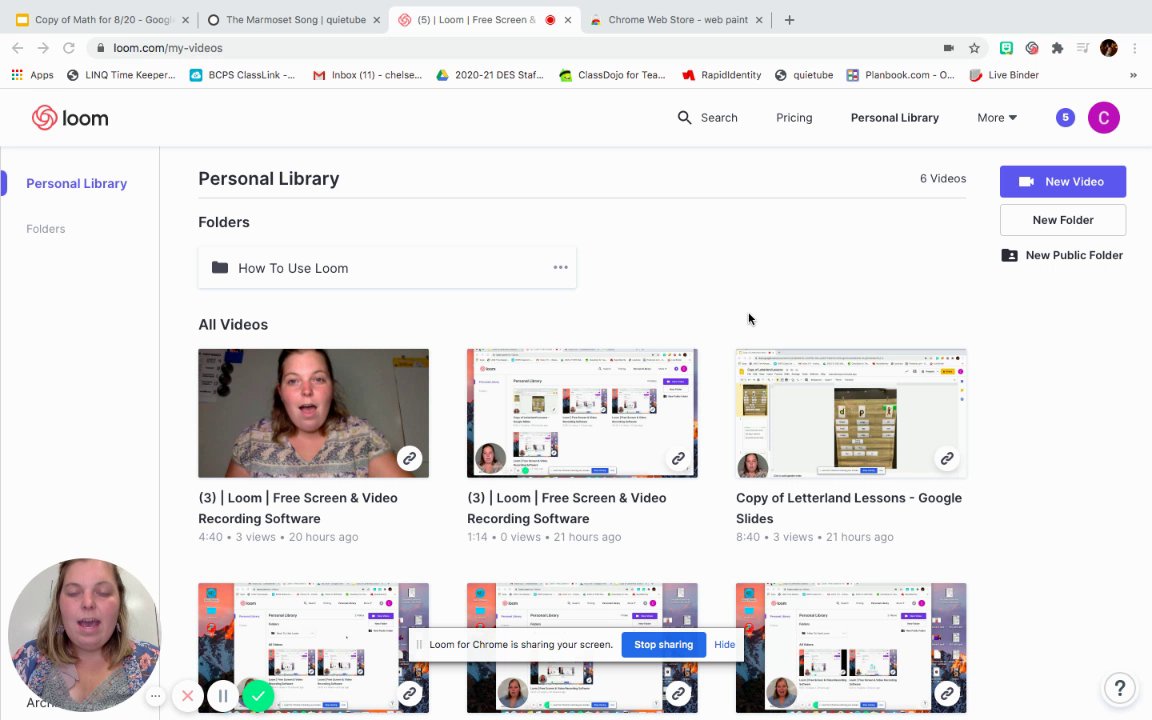Go to Pricing page
The width and height of the screenshot is (1152, 720).
794,118
